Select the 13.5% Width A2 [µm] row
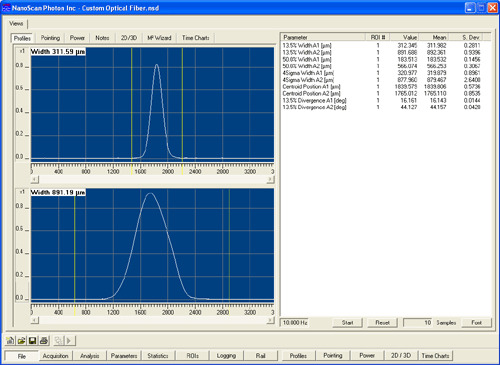This screenshot has height=365, width=500. pos(382,52)
